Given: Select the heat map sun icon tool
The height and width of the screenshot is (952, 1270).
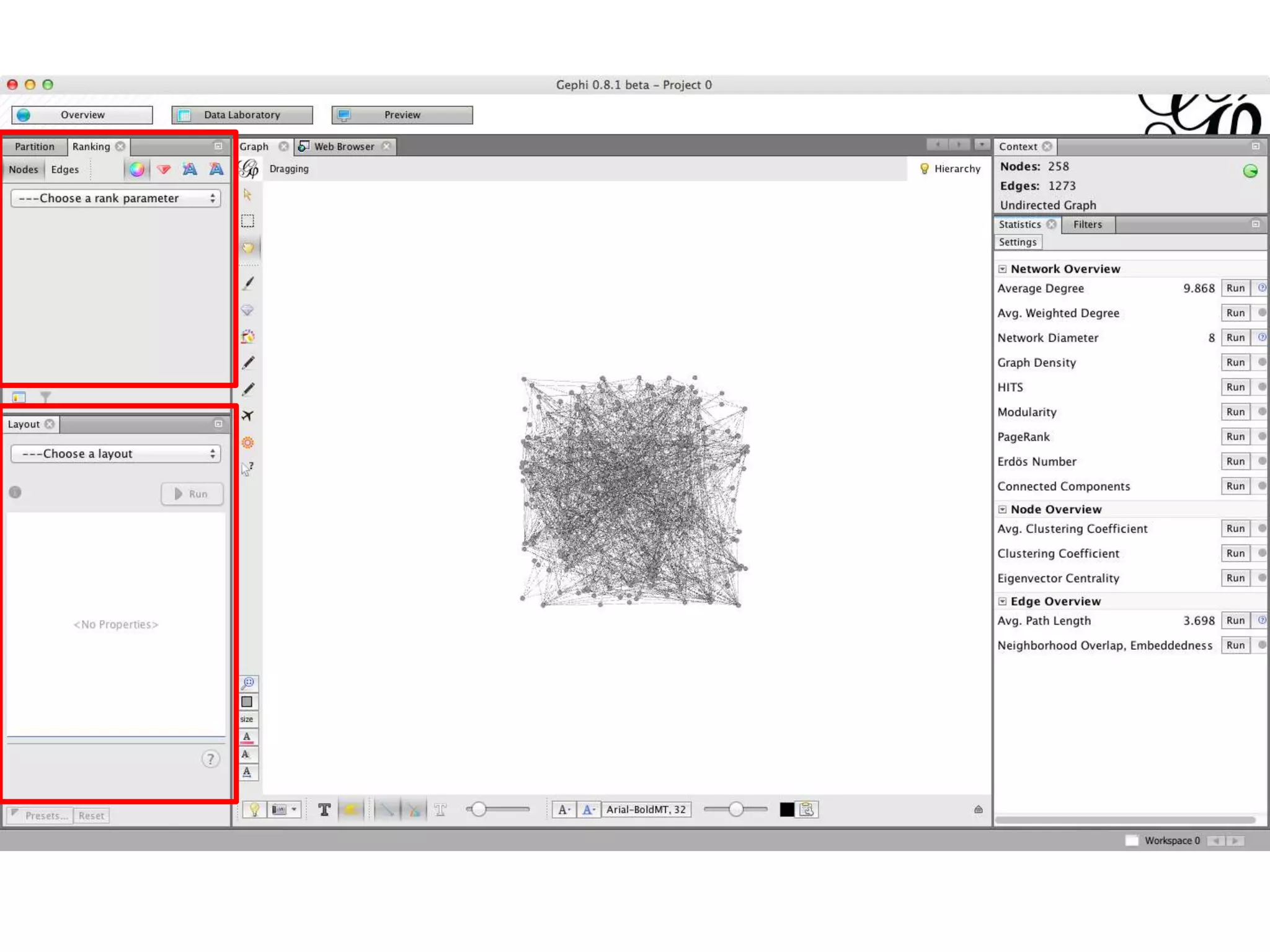Looking at the screenshot, I should tap(247, 443).
